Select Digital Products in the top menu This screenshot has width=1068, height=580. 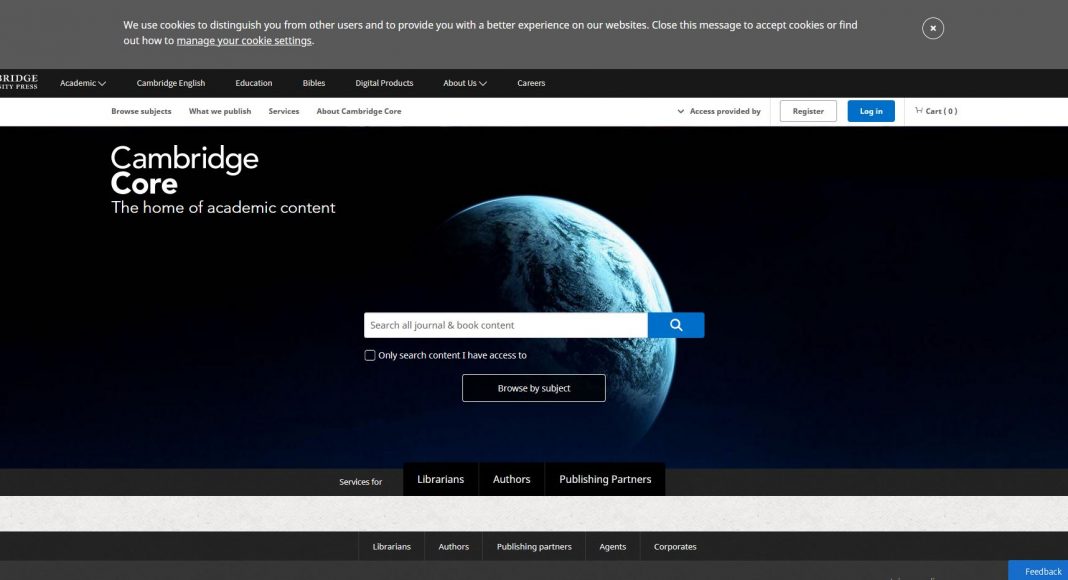click(x=384, y=83)
